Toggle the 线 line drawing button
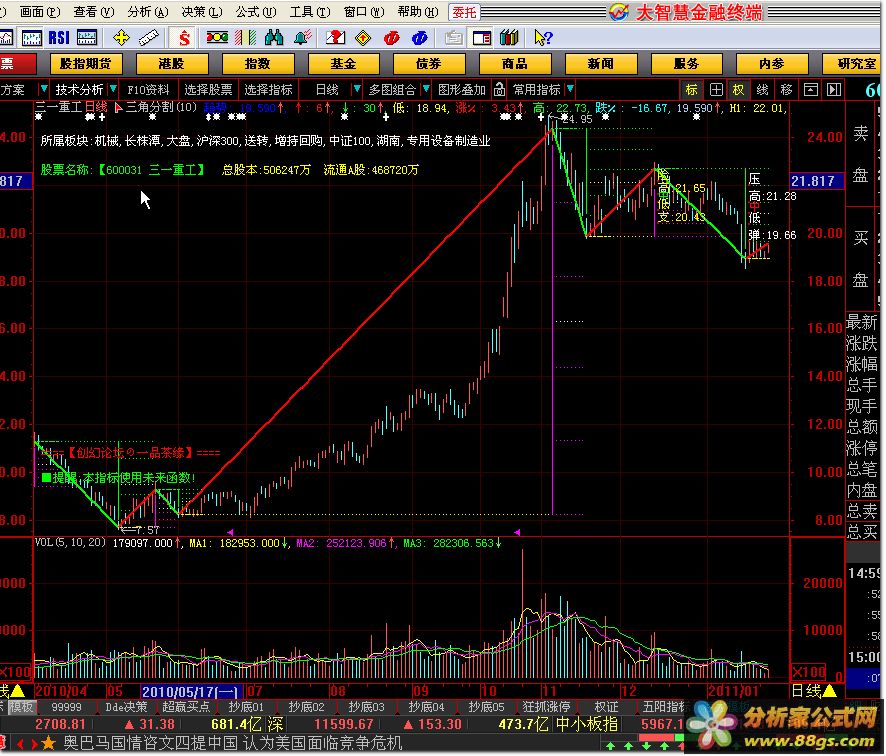 [x=762, y=89]
